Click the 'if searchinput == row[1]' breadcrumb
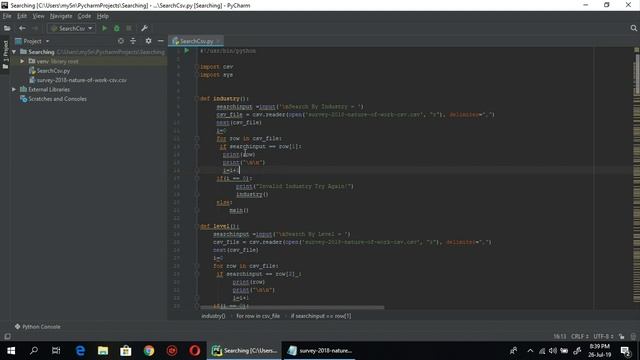Image resolution: width=640 pixels, height=360 pixels. [x=321, y=316]
